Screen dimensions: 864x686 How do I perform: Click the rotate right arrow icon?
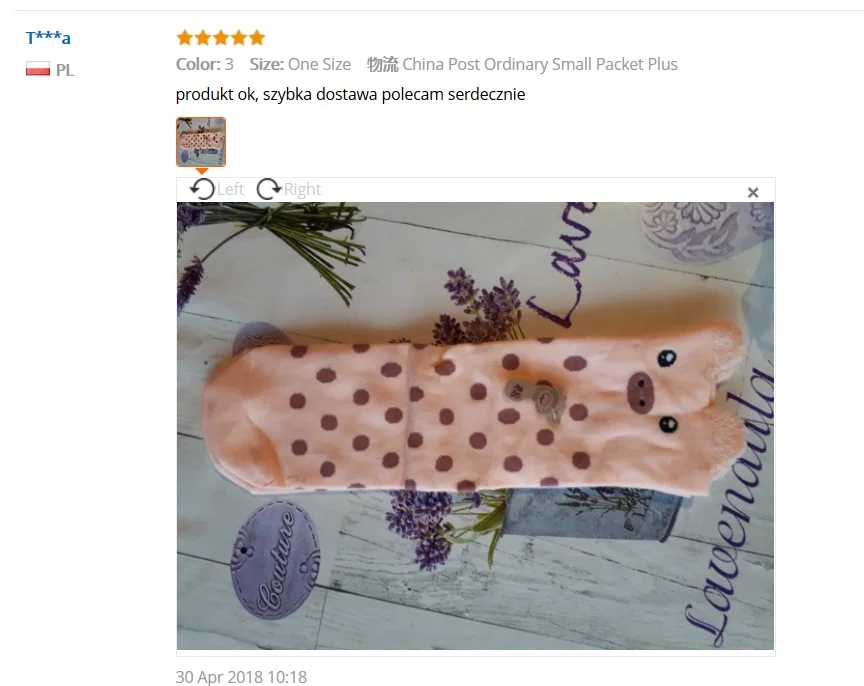(x=269, y=189)
